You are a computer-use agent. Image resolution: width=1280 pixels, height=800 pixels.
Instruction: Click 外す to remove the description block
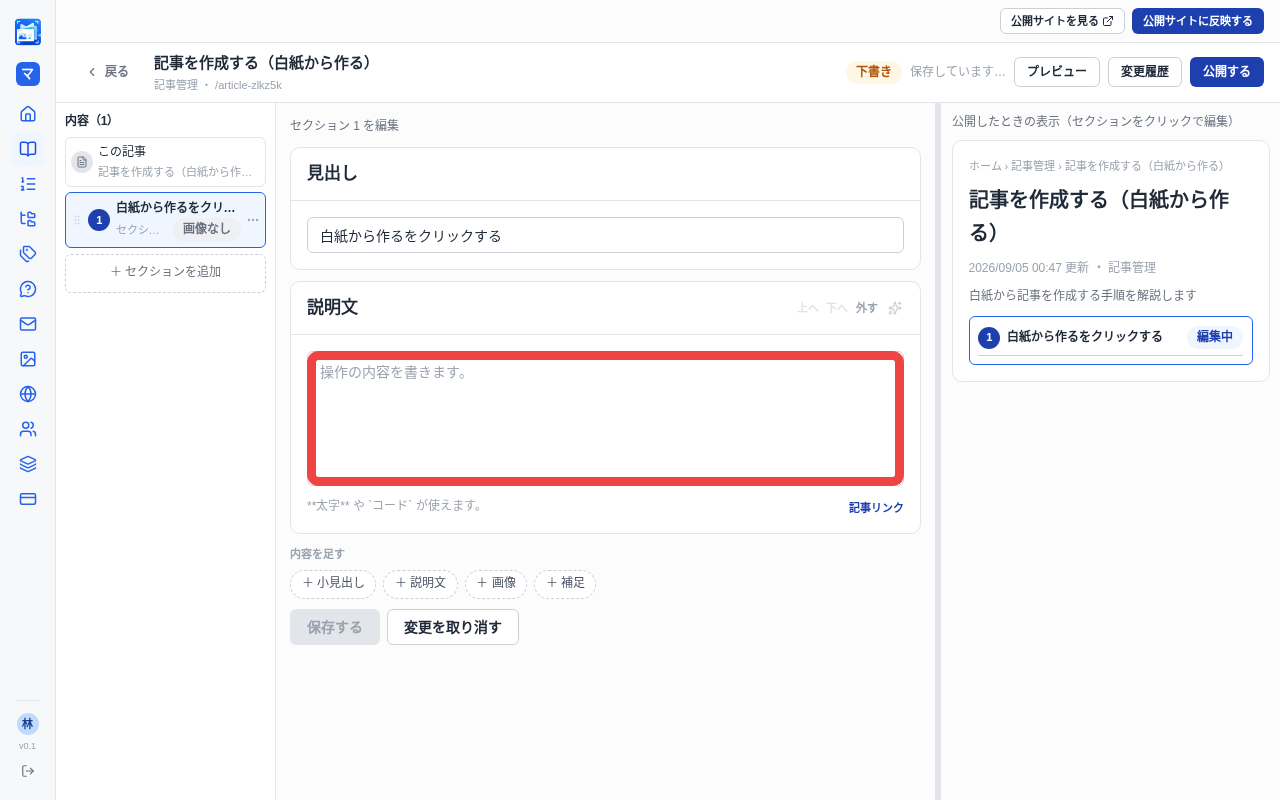866,308
